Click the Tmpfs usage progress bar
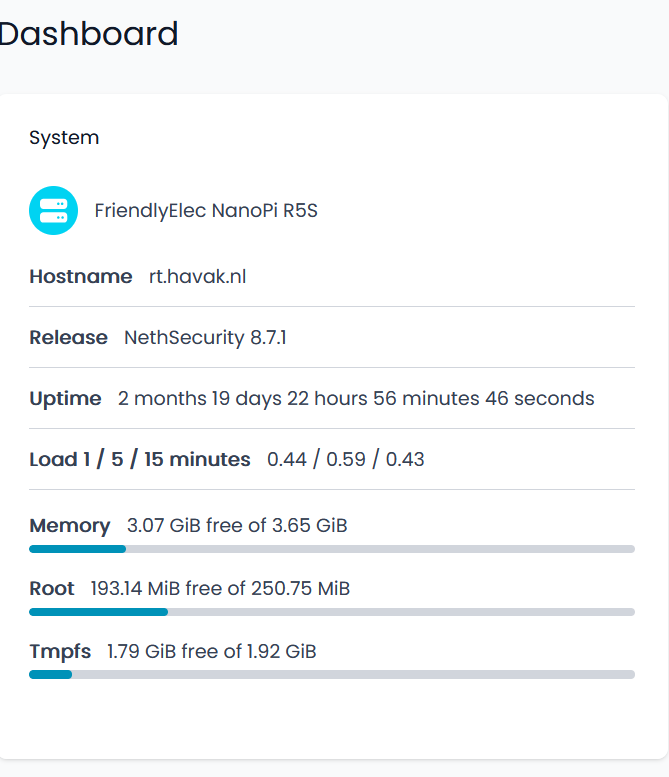 pyautogui.click(x=332, y=675)
